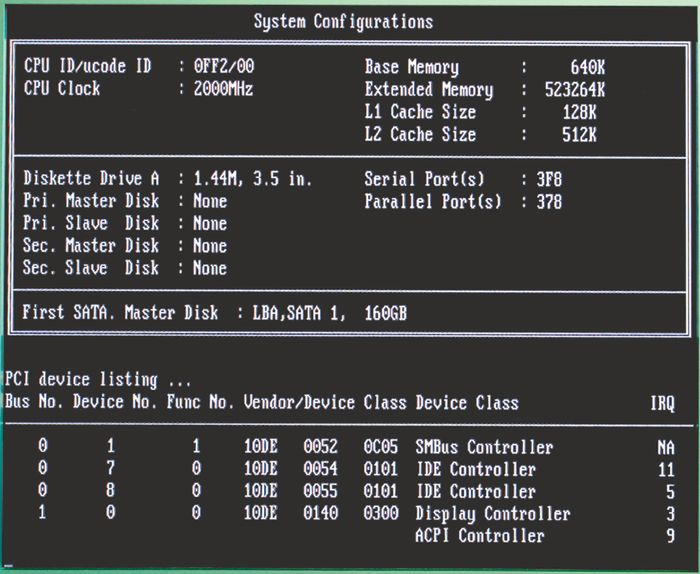Click None next to Sec. Slave Disk

coord(210,268)
